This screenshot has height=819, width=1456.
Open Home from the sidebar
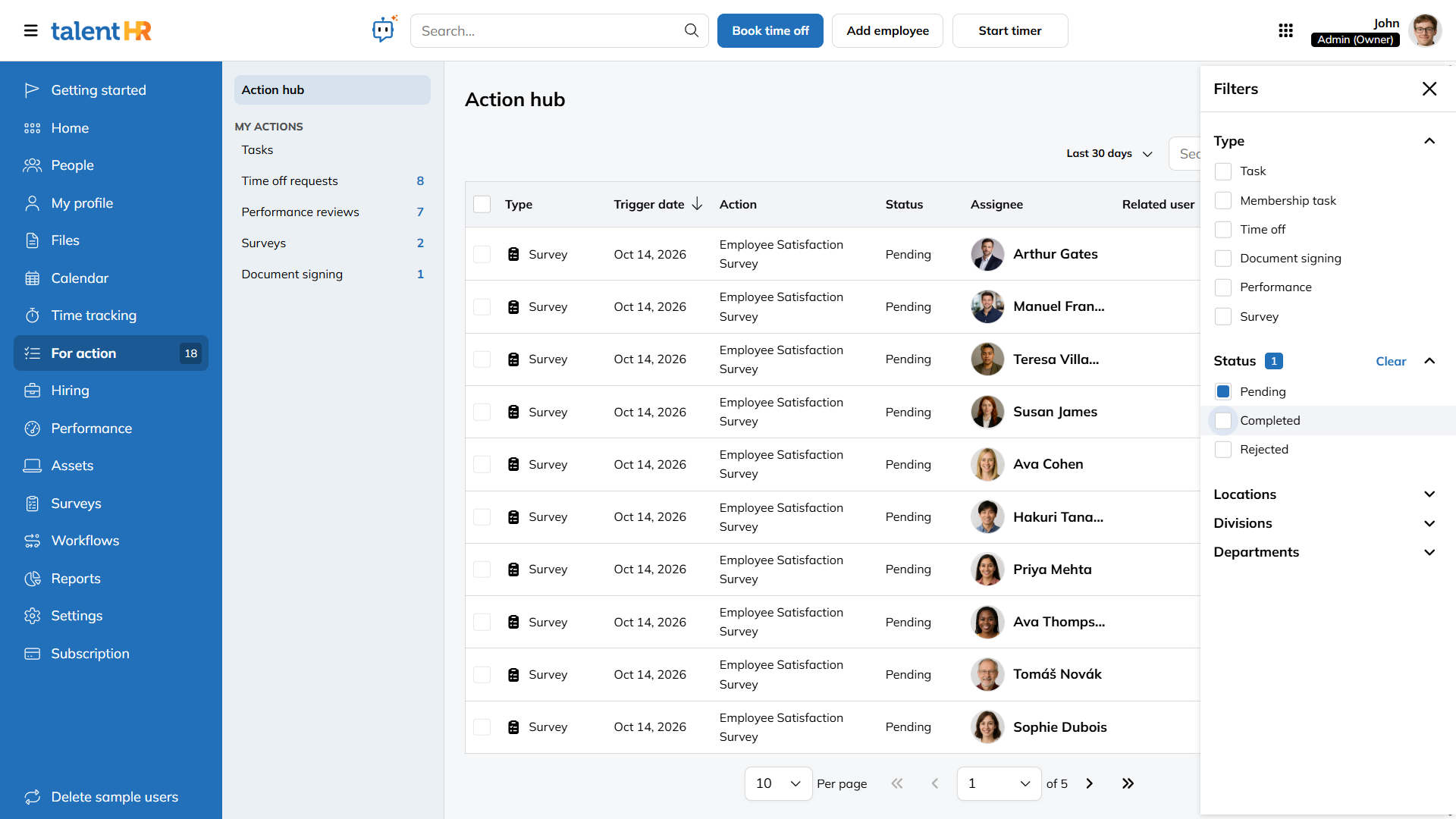[x=111, y=128]
